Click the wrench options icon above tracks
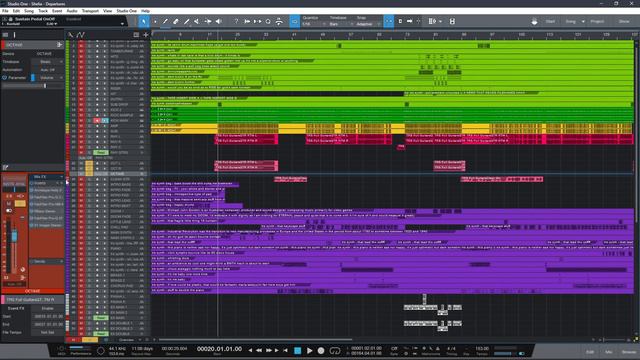640x360 pixels. (71, 35)
